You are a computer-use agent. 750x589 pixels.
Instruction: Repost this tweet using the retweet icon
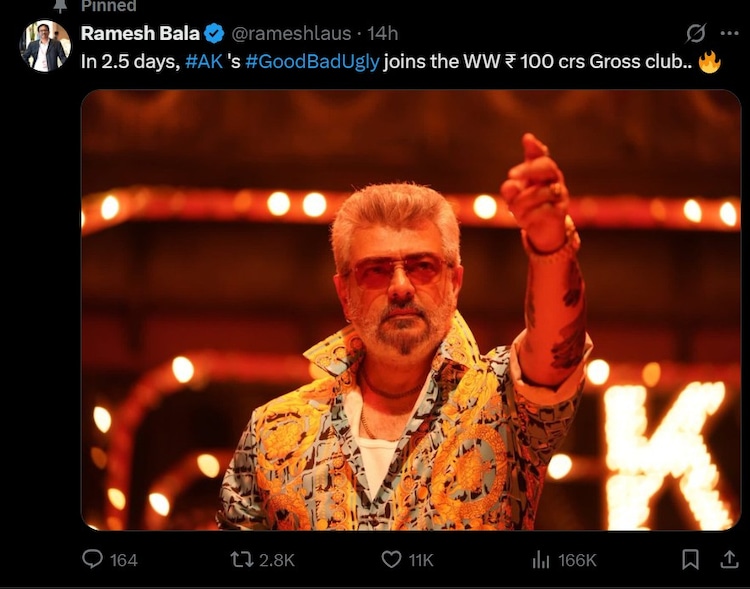pyautogui.click(x=241, y=559)
